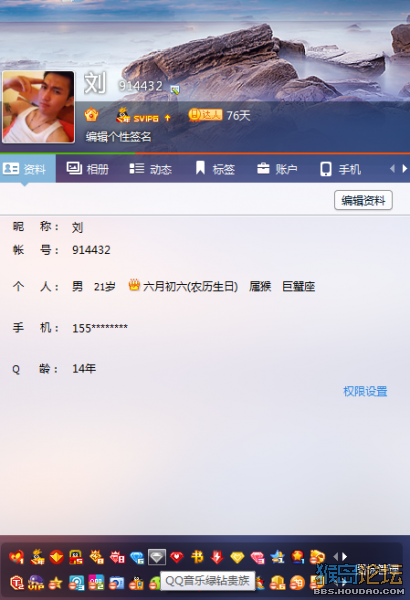Click the icon bar right page arrow
Viewport: 410px width, 600px height.
pyautogui.click(x=345, y=556)
